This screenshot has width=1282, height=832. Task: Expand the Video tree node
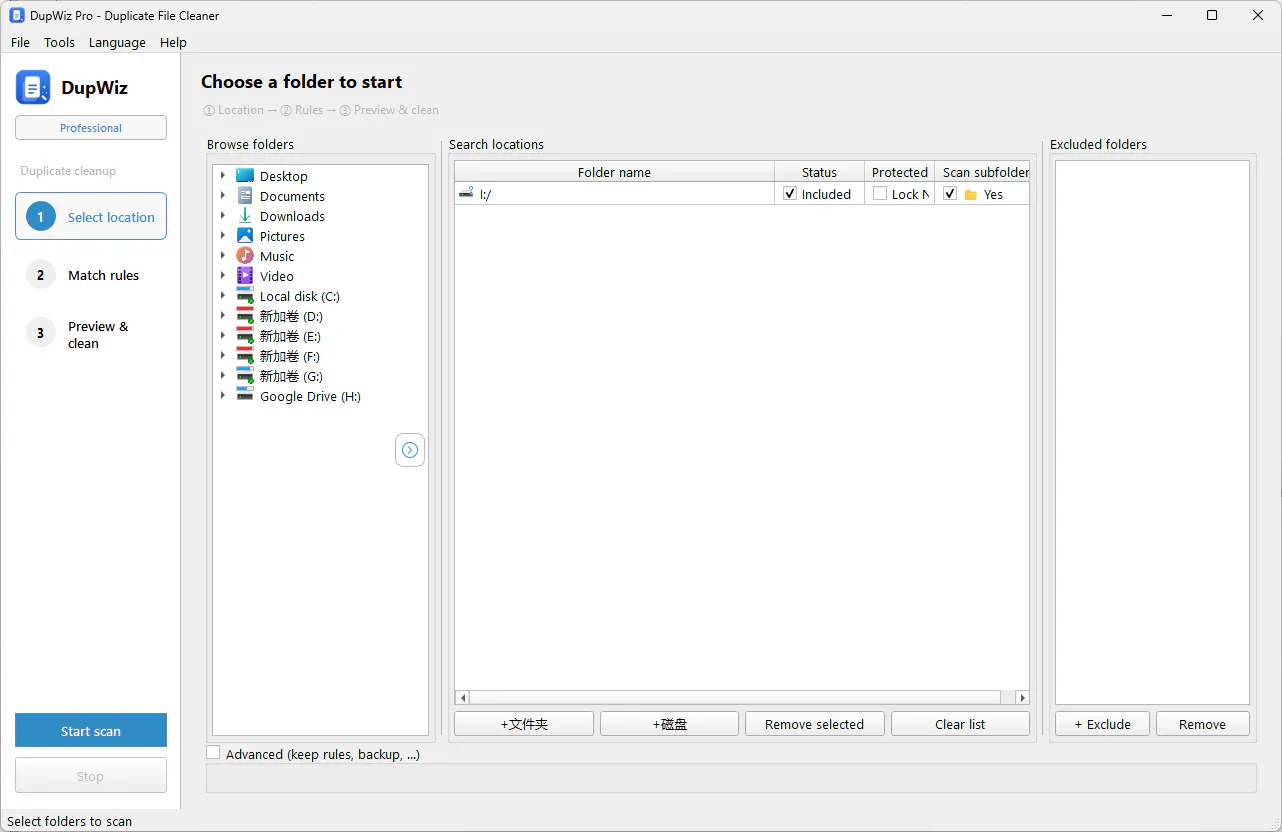pyautogui.click(x=223, y=276)
